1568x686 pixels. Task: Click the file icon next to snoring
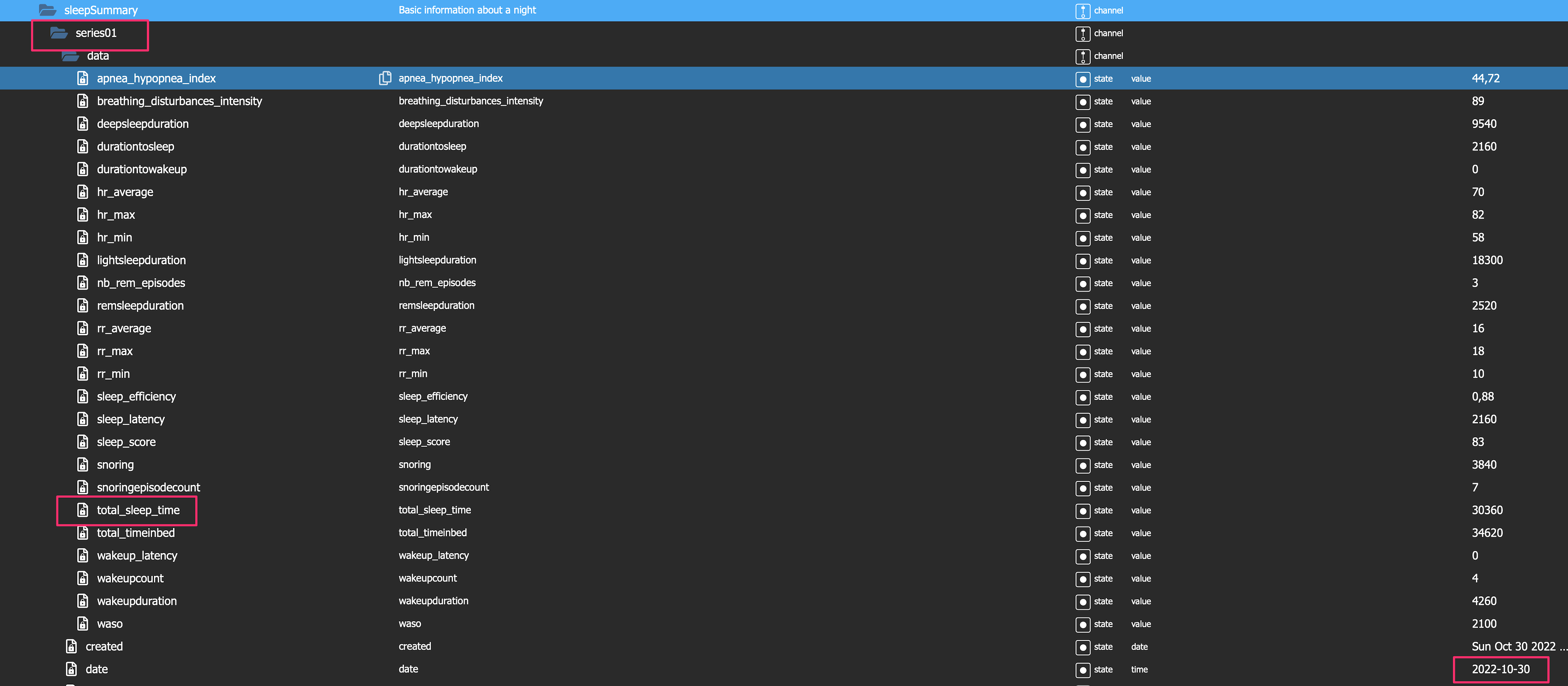(83, 464)
